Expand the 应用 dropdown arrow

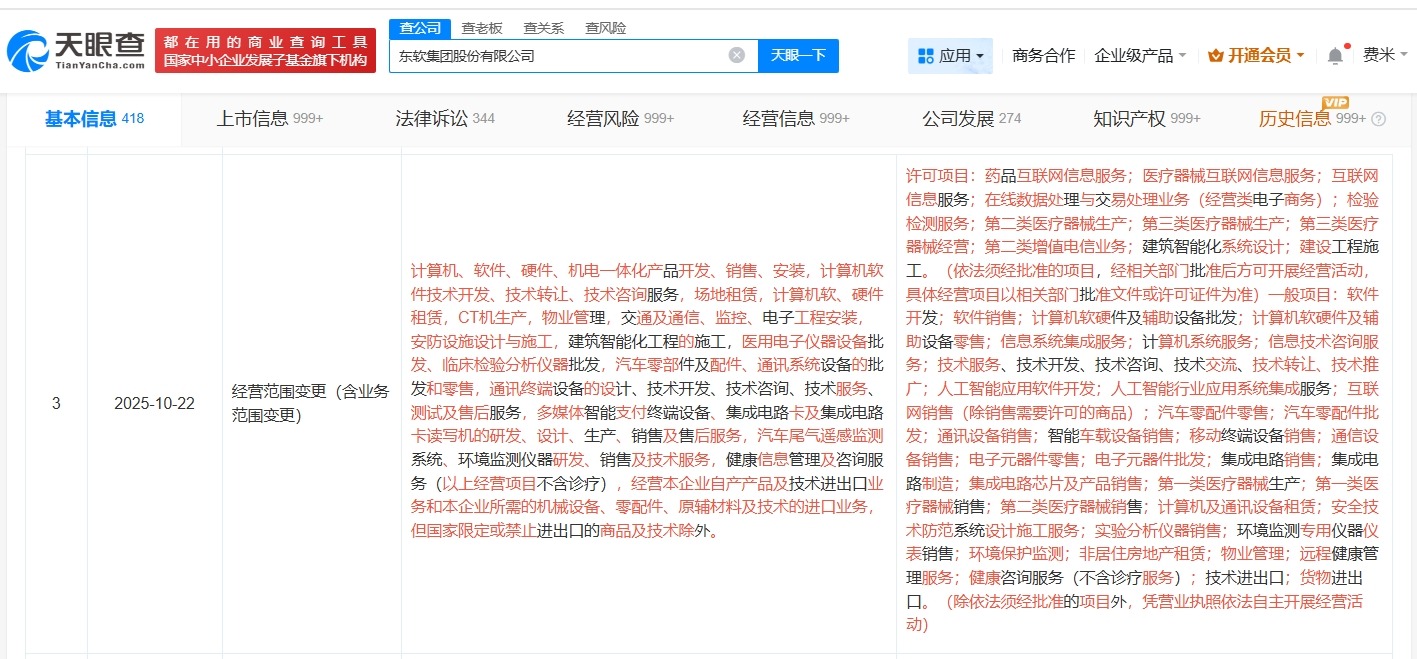point(978,56)
